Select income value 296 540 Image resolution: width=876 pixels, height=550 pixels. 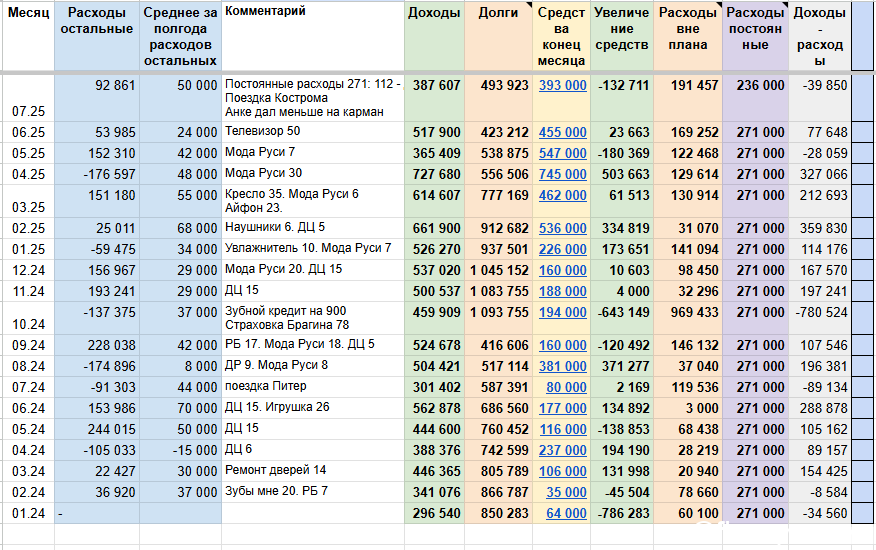434,513
